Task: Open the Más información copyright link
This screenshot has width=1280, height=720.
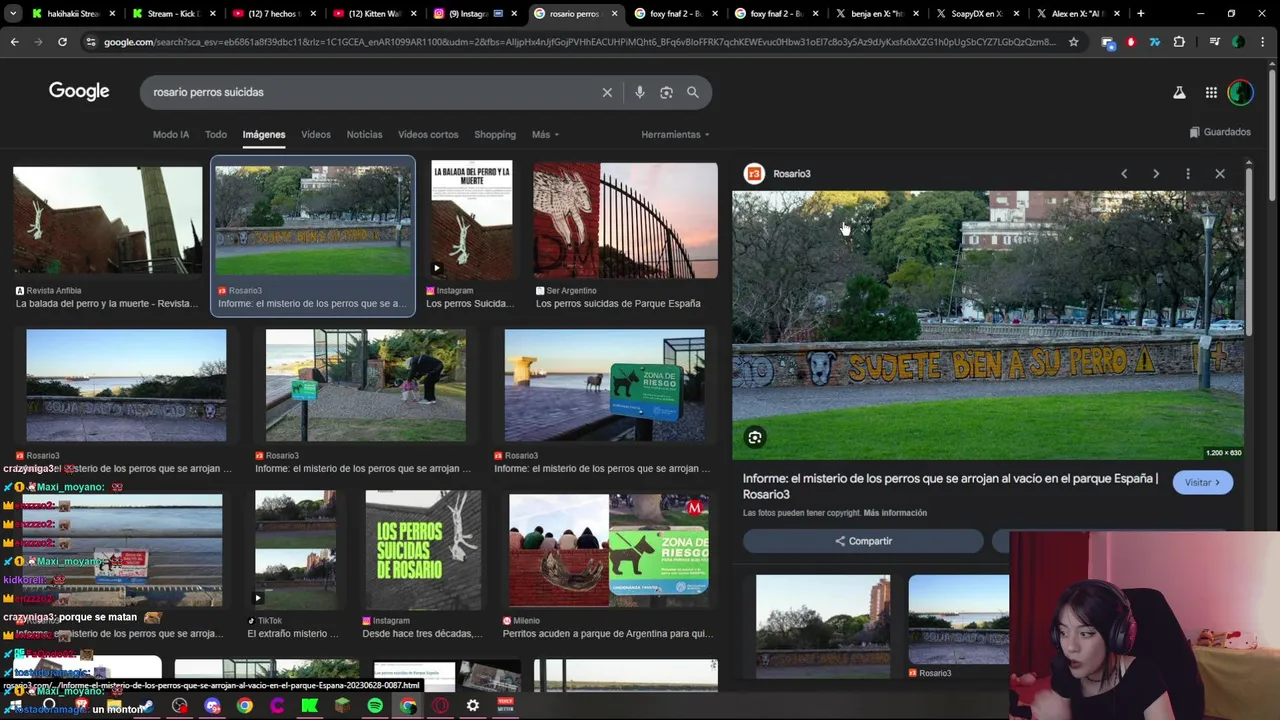Action: (x=895, y=513)
